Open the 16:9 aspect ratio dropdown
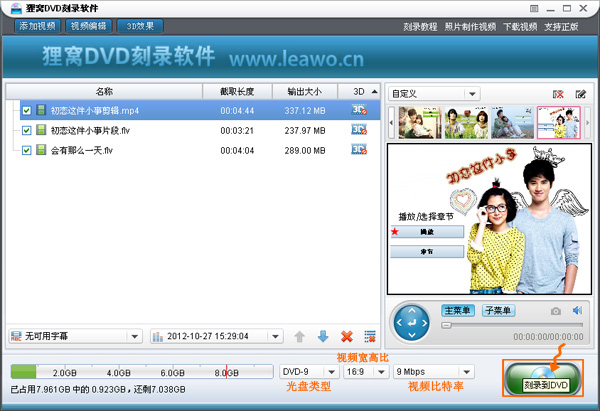Image resolution: width=600 pixels, height=411 pixels. pyautogui.click(x=365, y=372)
